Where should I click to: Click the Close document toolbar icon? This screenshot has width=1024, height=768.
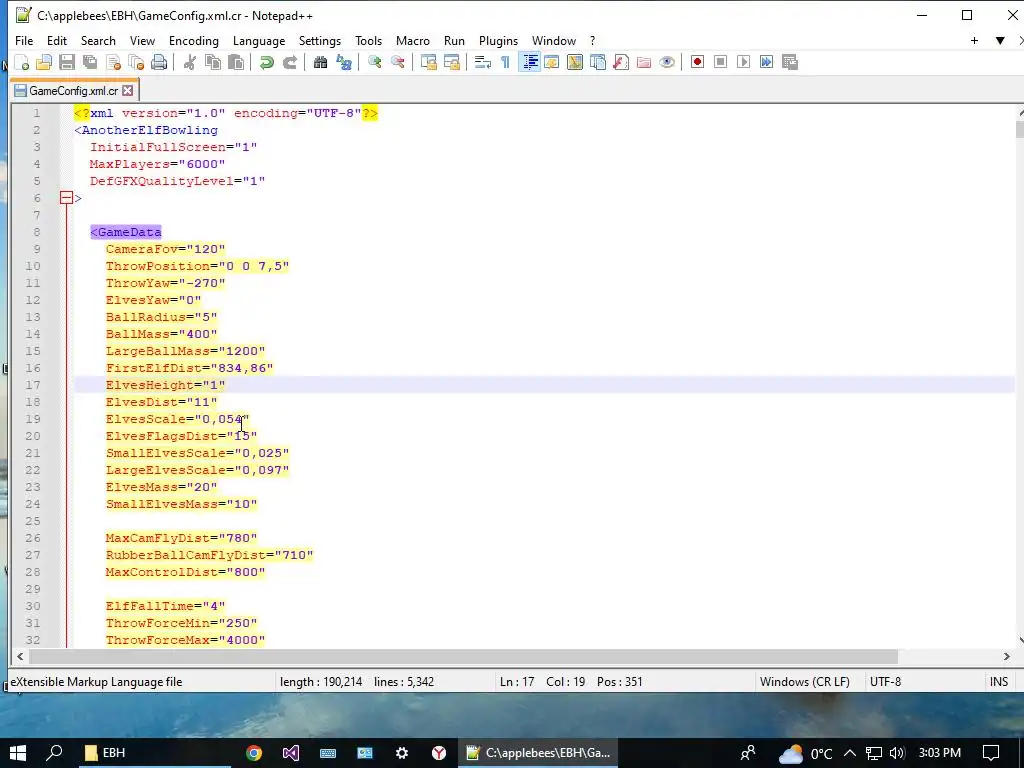pos(114,62)
